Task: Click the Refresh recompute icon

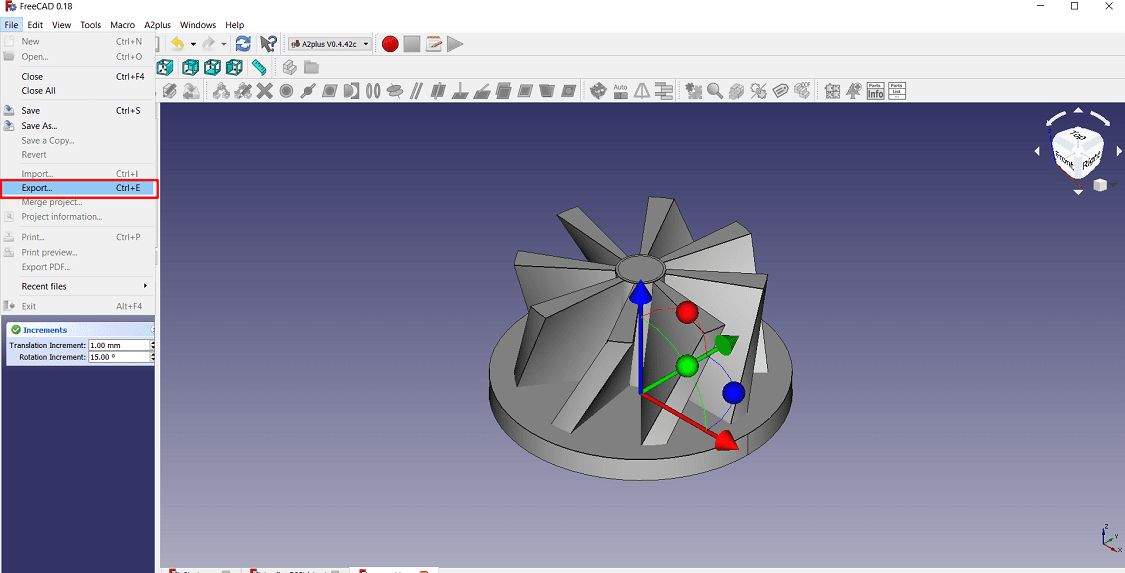Action: point(243,44)
